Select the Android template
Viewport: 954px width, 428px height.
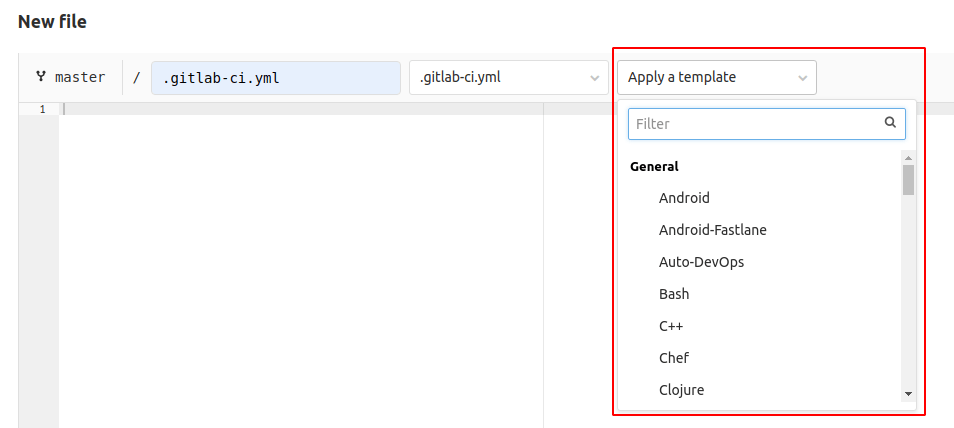click(x=684, y=198)
